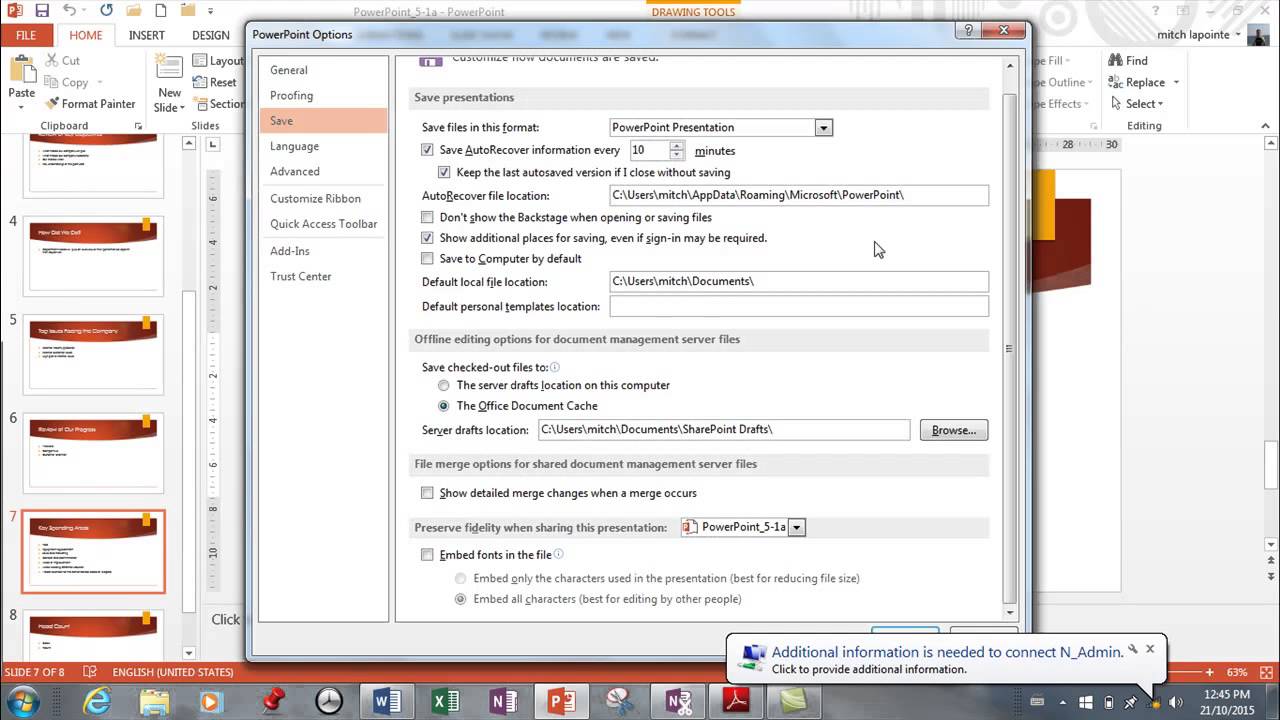Click the Format Painter brush
Viewport: 1280px width, 720px height.
tap(90, 104)
